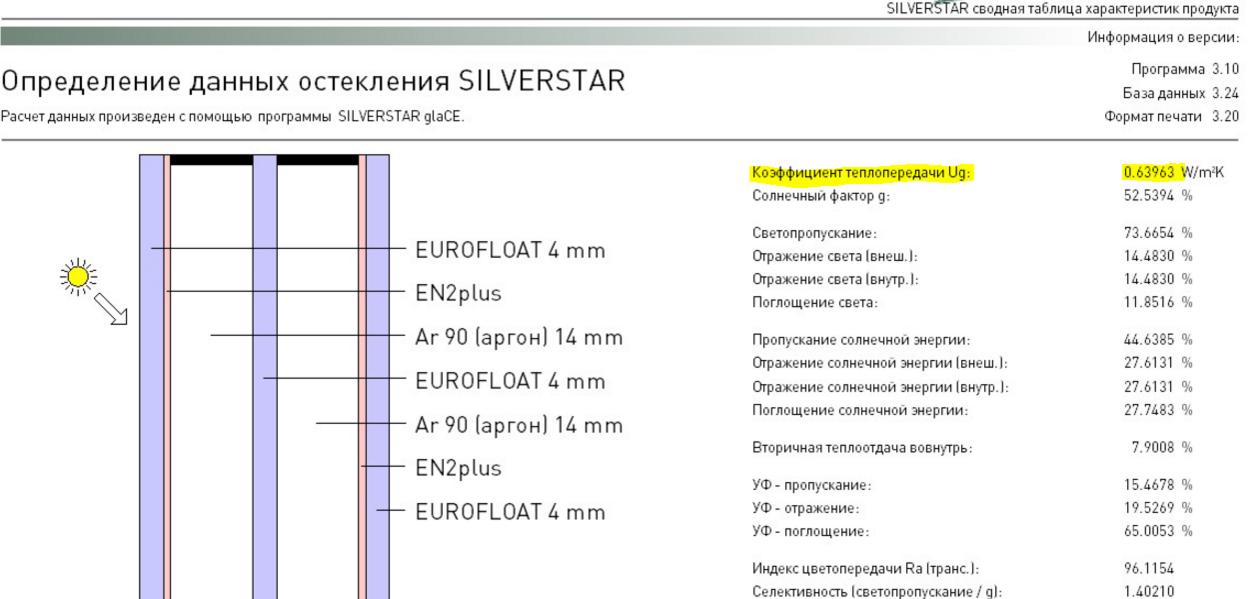Click 'Информация о версии:' text
The width and height of the screenshot is (1258, 599).
pos(1163,36)
